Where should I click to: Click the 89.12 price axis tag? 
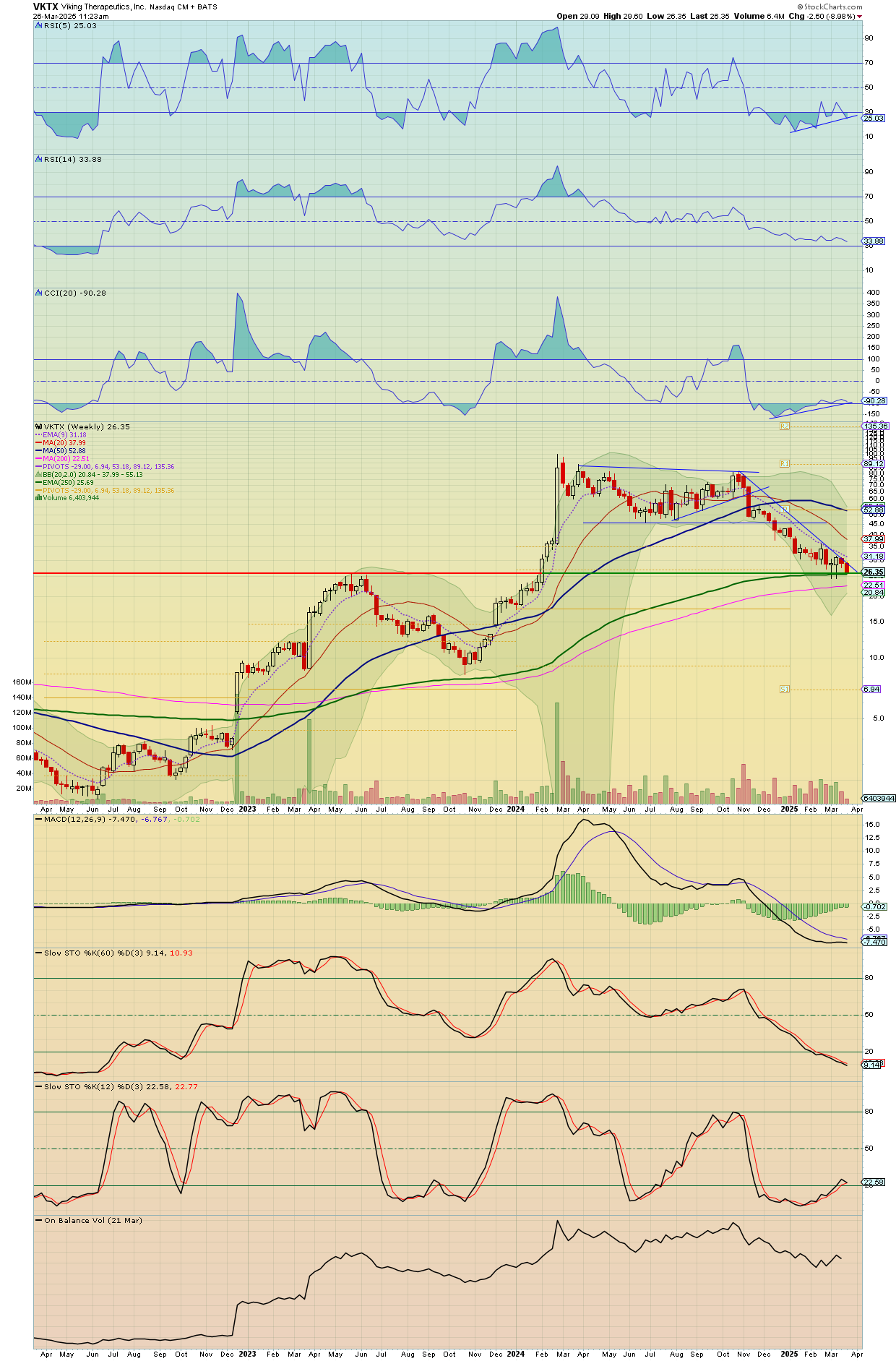pyautogui.click(x=874, y=464)
